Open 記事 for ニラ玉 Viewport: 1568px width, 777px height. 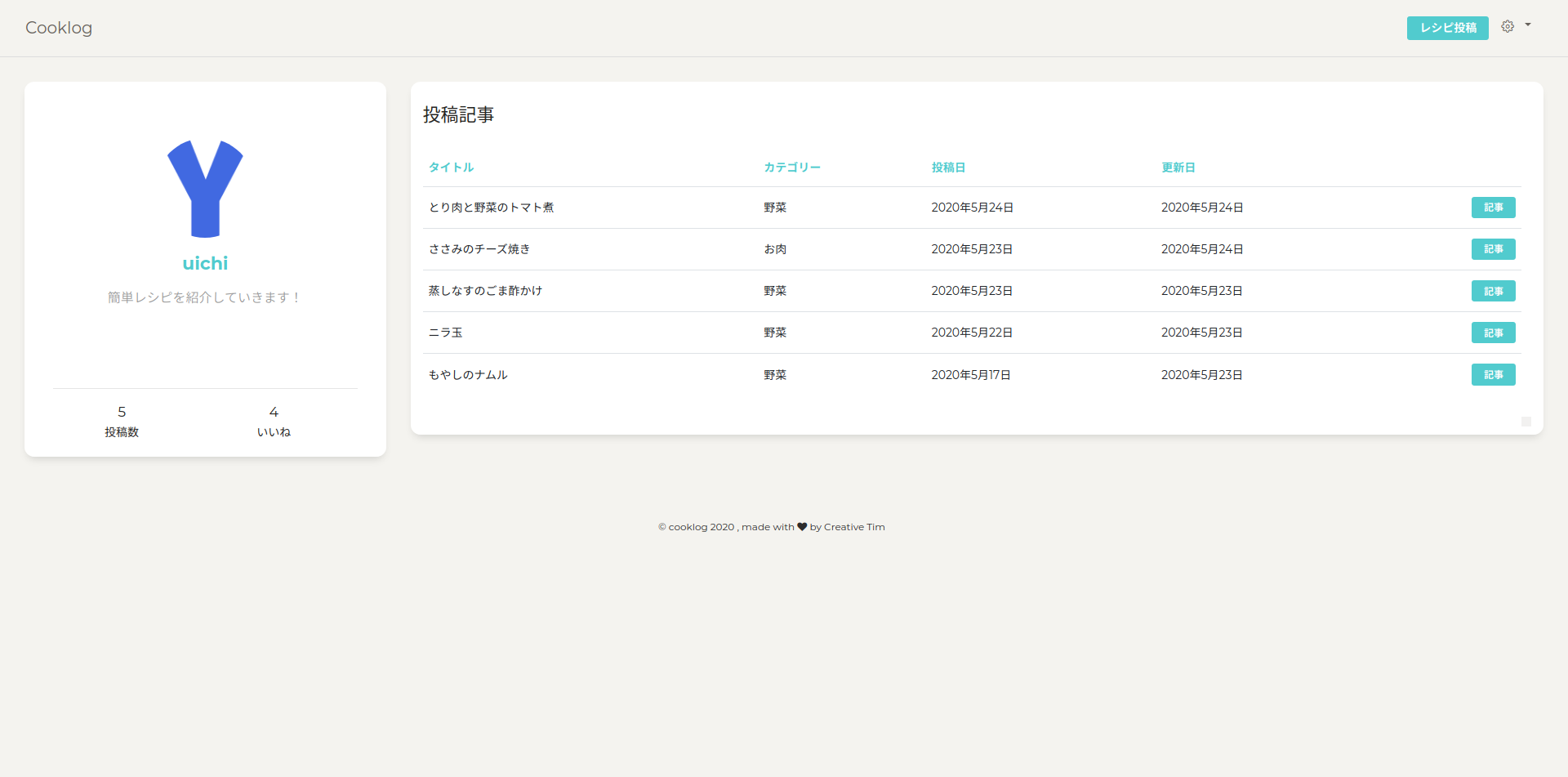pos(1493,333)
